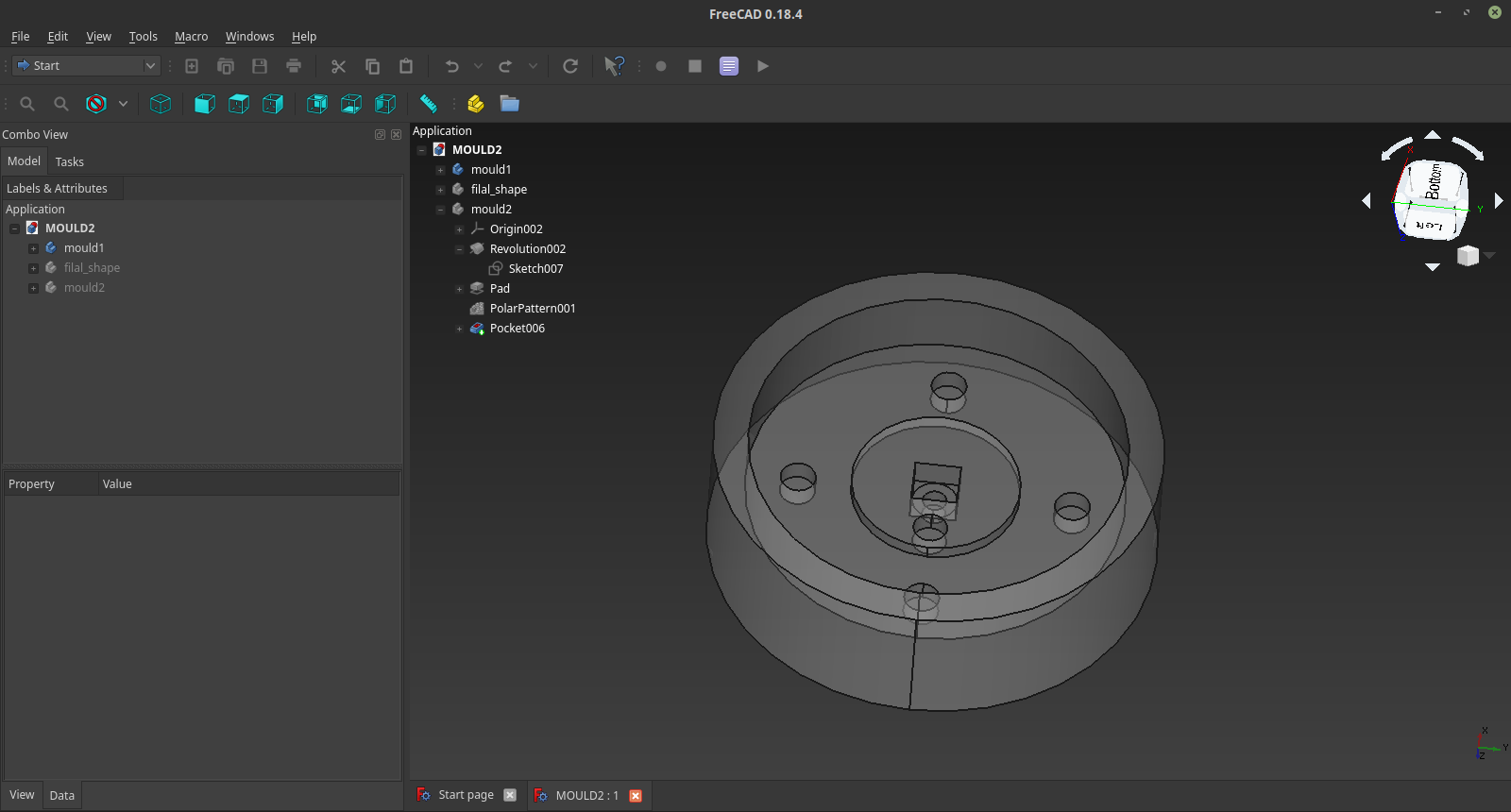This screenshot has height=812, width=1511.
Task: Switch to the Model tab
Action: (x=24, y=161)
